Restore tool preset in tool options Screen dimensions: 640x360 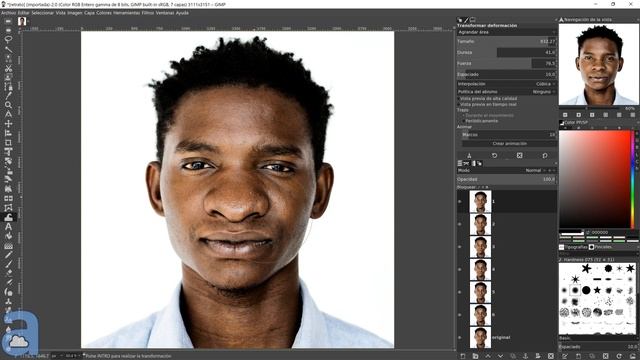tap(494, 156)
